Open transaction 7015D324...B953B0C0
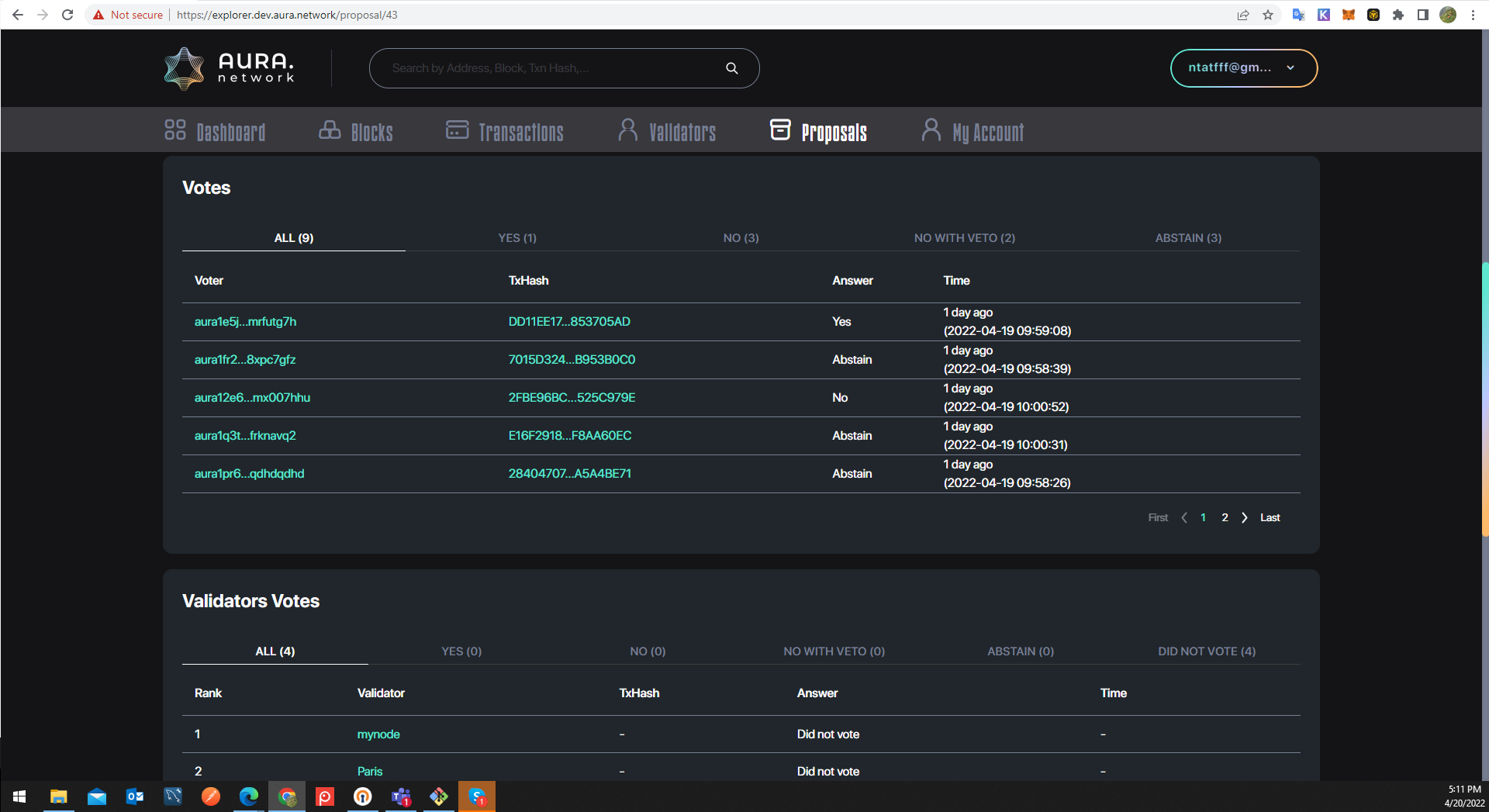The width and height of the screenshot is (1489, 812). tap(572, 360)
